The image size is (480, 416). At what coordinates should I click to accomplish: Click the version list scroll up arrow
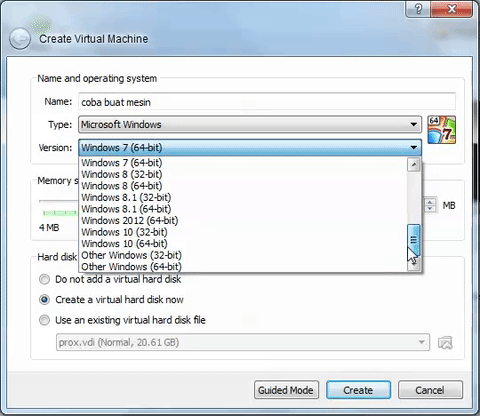[414, 165]
